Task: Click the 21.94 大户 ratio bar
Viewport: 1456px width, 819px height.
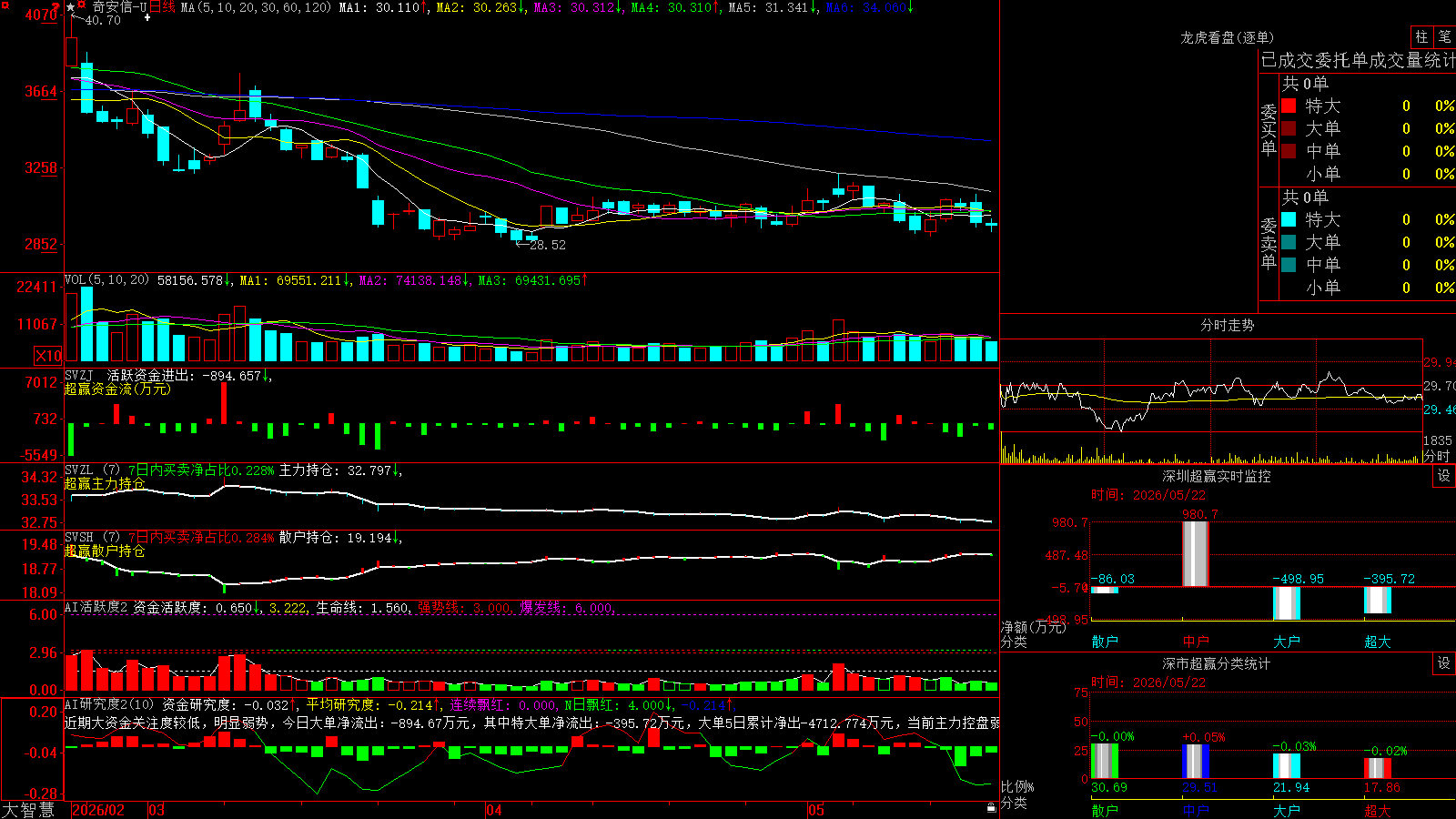Action: click(x=1287, y=766)
